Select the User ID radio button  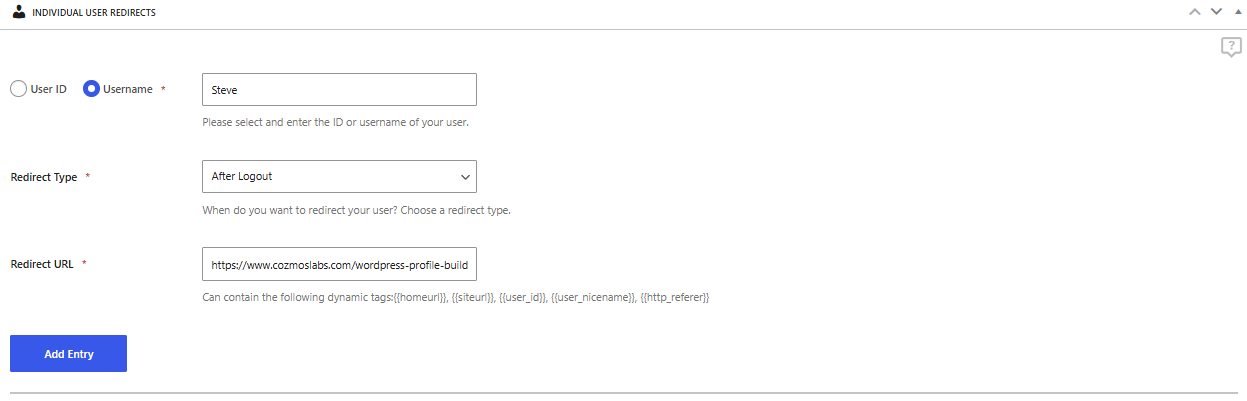point(18,89)
